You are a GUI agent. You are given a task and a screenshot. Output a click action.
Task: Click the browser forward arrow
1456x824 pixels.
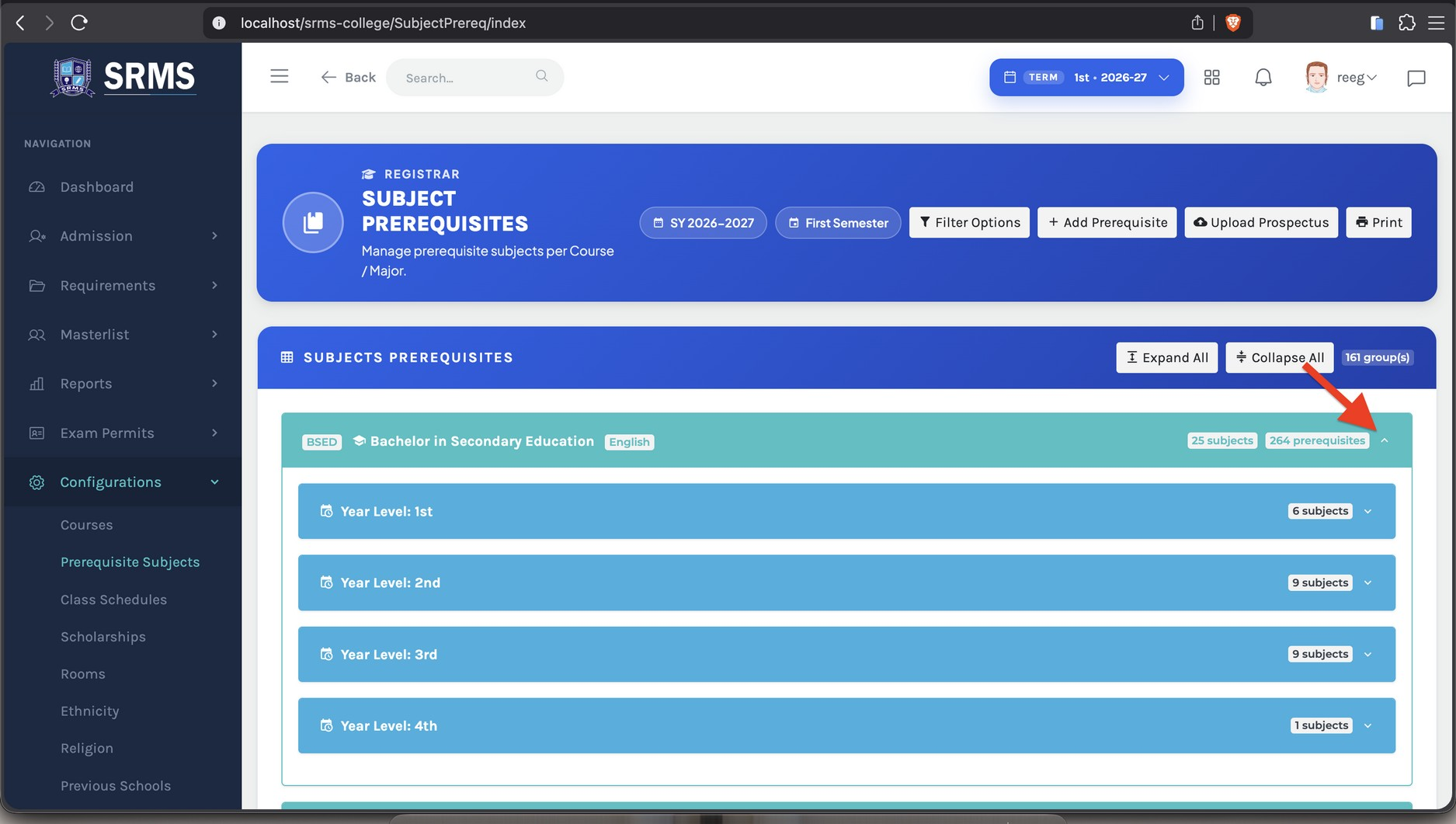[x=49, y=23]
